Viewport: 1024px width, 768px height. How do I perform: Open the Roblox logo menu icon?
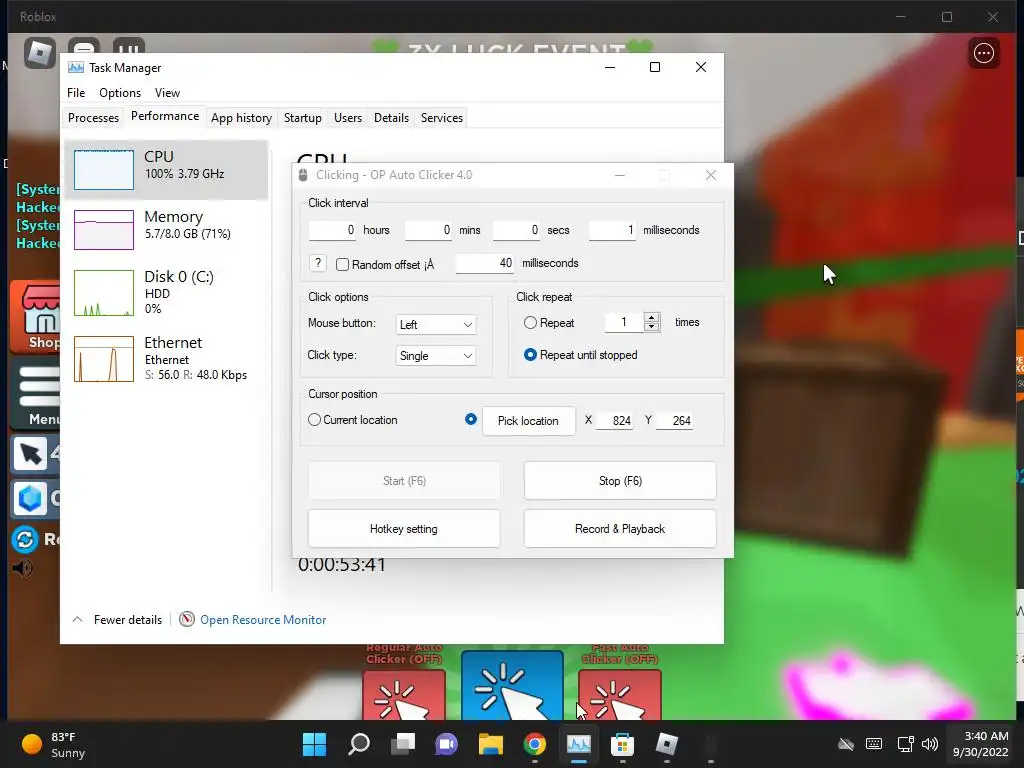(x=40, y=53)
